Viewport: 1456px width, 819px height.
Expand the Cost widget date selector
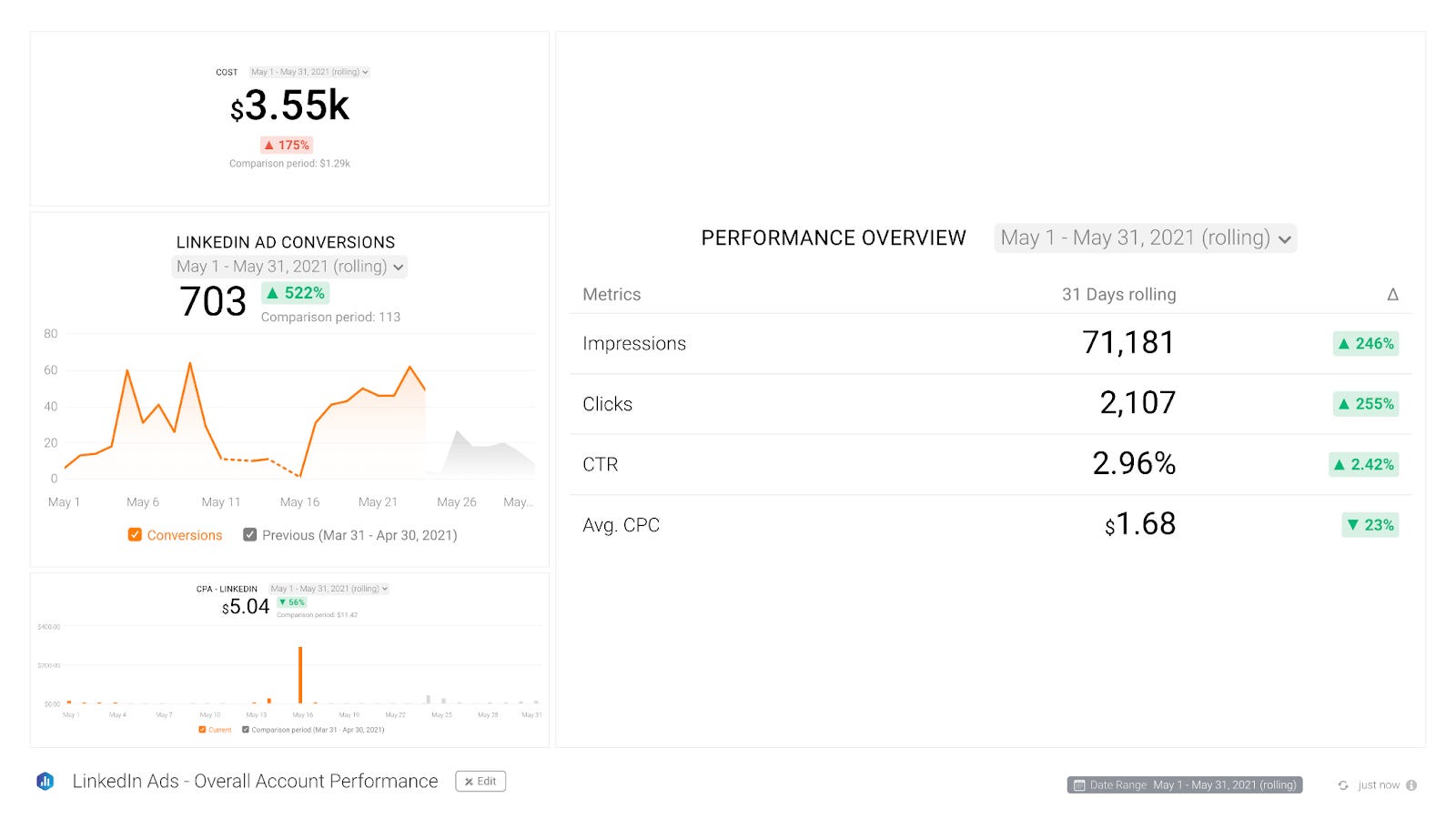309,72
